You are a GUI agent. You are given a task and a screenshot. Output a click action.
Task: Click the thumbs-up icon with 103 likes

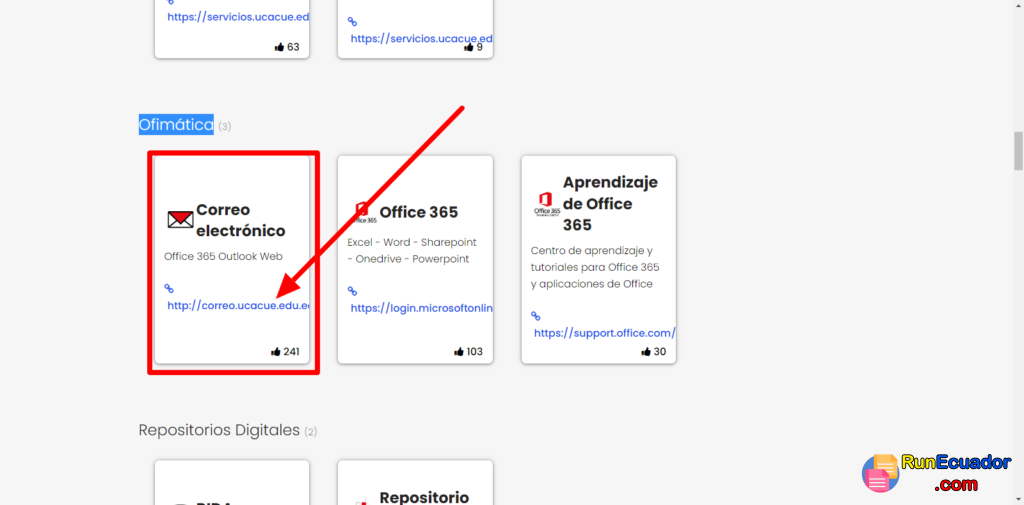[458, 351]
